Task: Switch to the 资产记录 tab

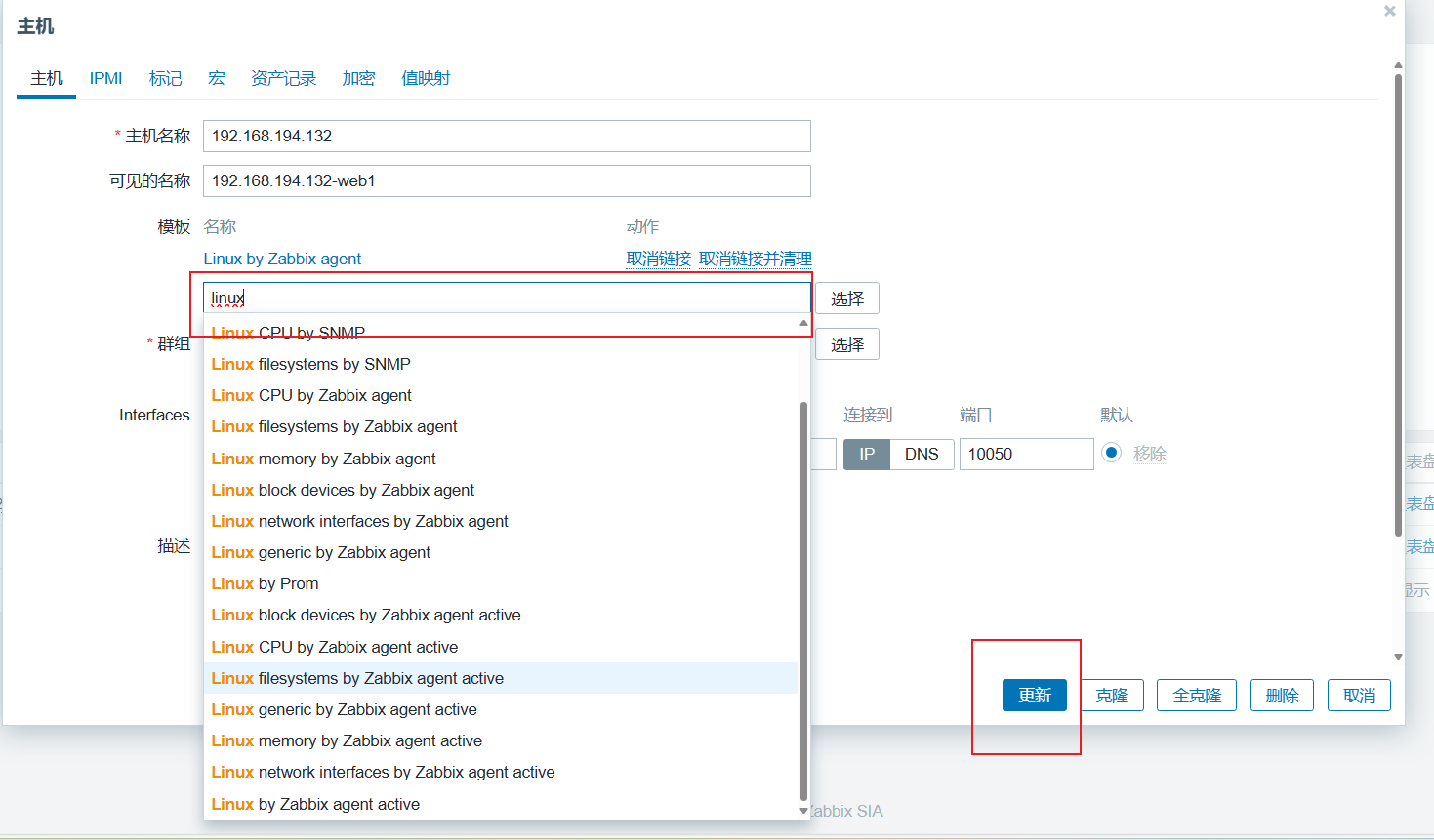Action: click(x=283, y=78)
